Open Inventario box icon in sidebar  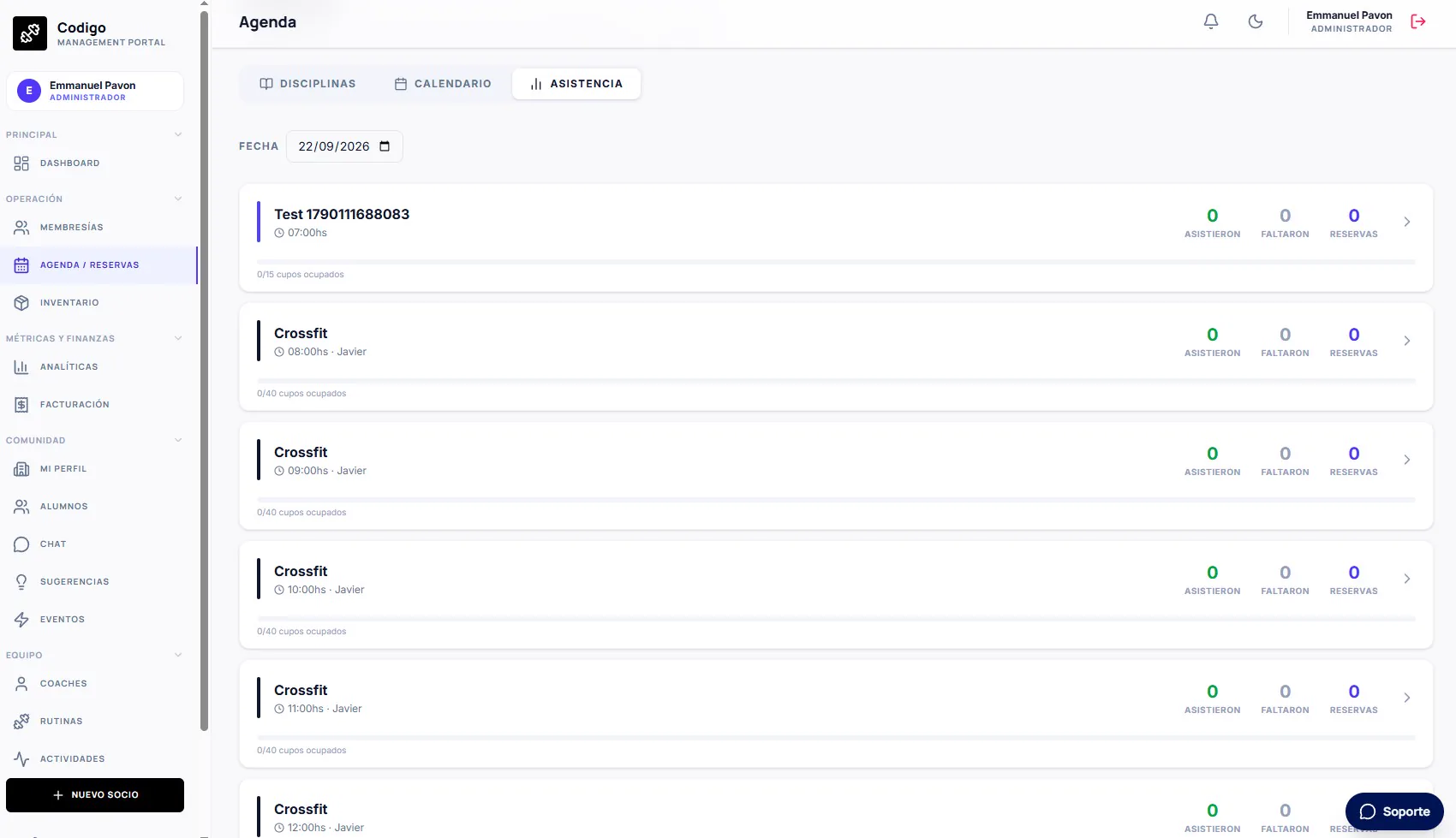pos(21,303)
